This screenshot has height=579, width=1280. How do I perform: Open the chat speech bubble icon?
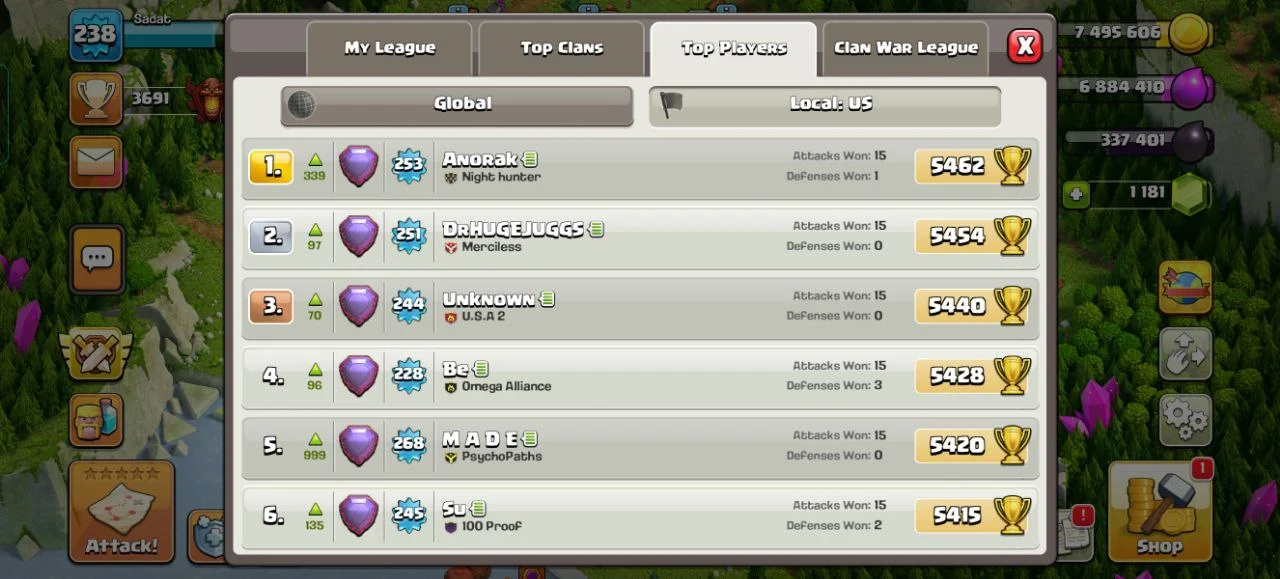[x=97, y=260]
